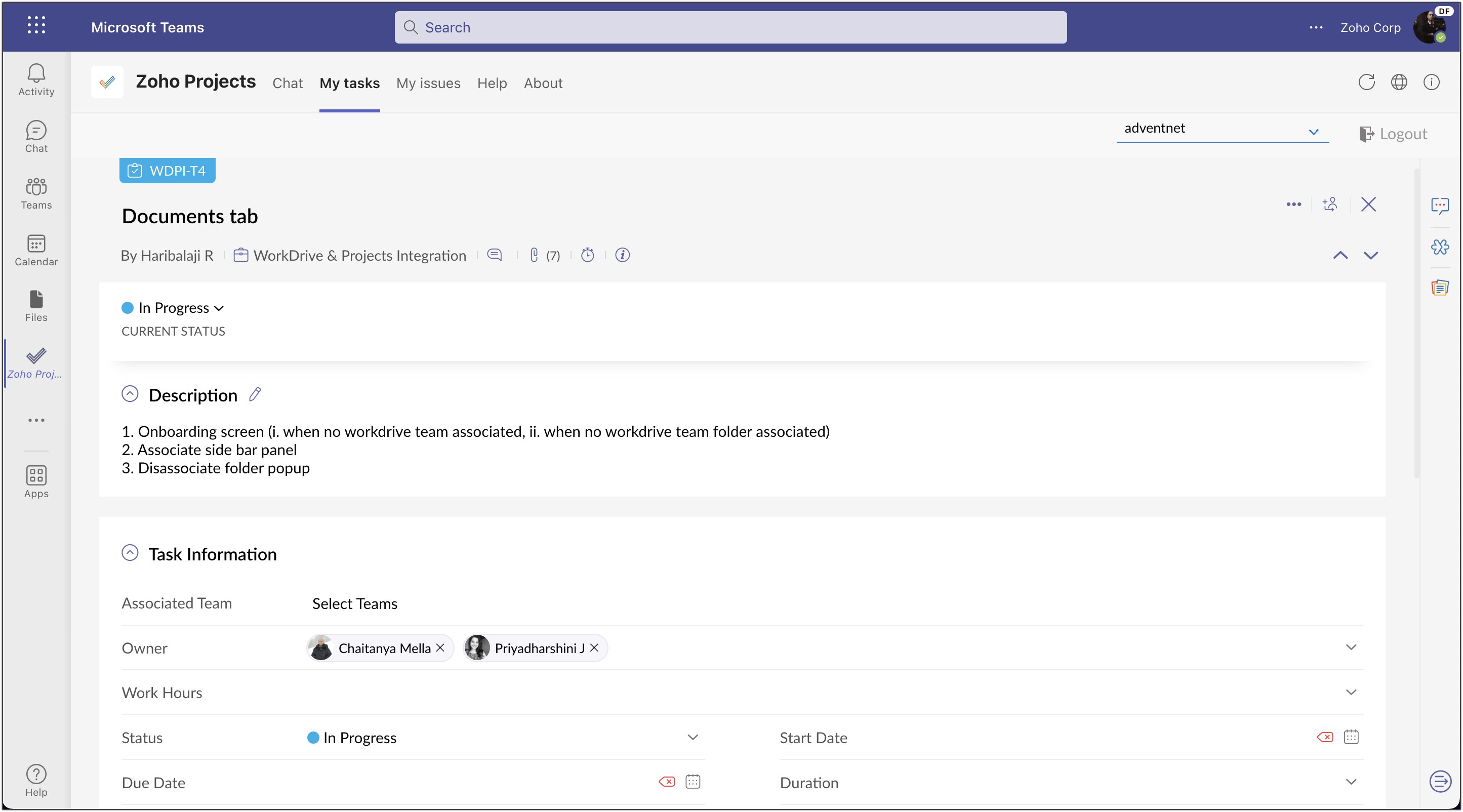This screenshot has height=812, width=1463.
Task: Collapse the Task Information section
Action: (x=130, y=553)
